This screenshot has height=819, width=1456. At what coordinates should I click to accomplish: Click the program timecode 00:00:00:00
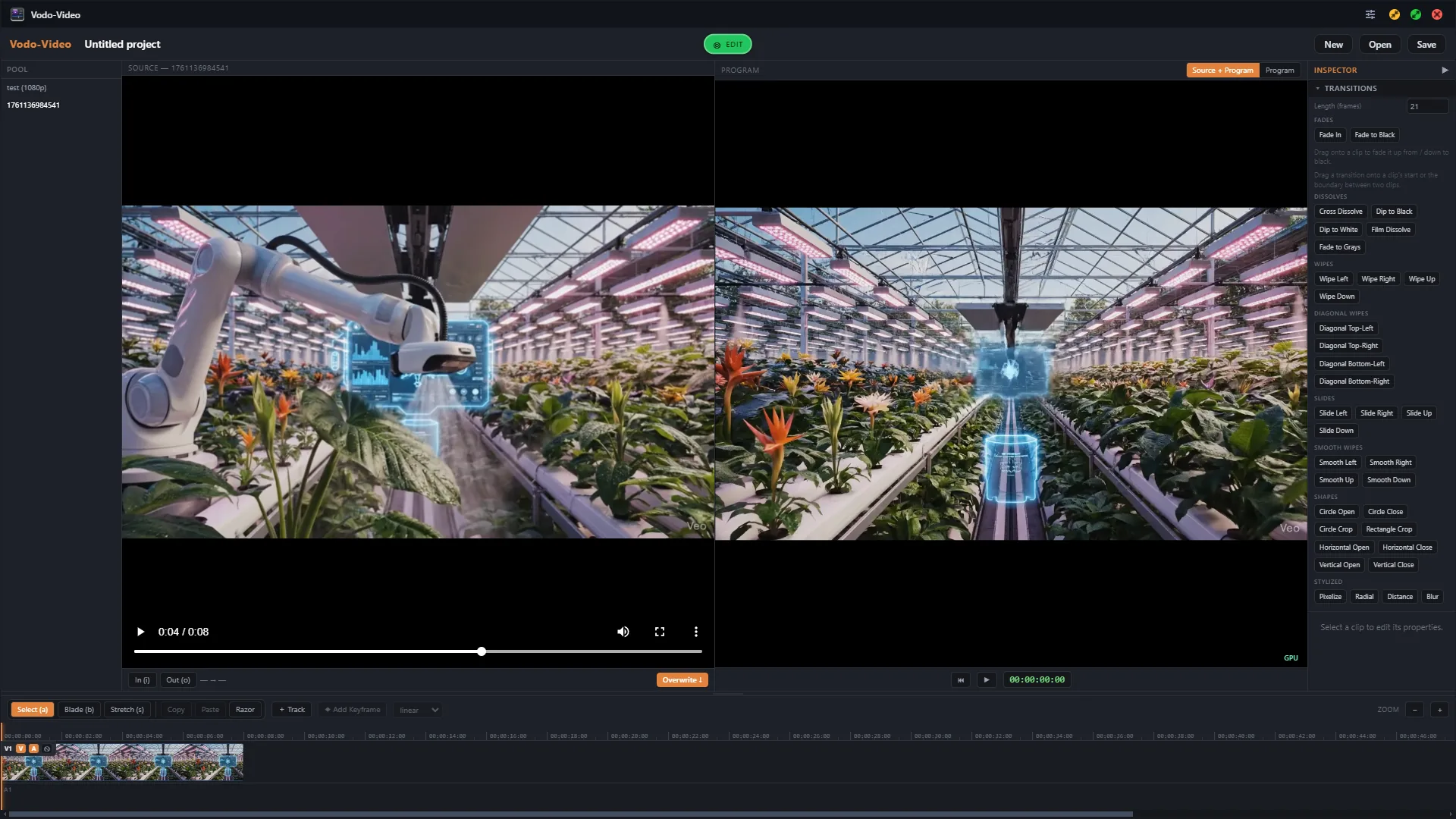coord(1037,680)
